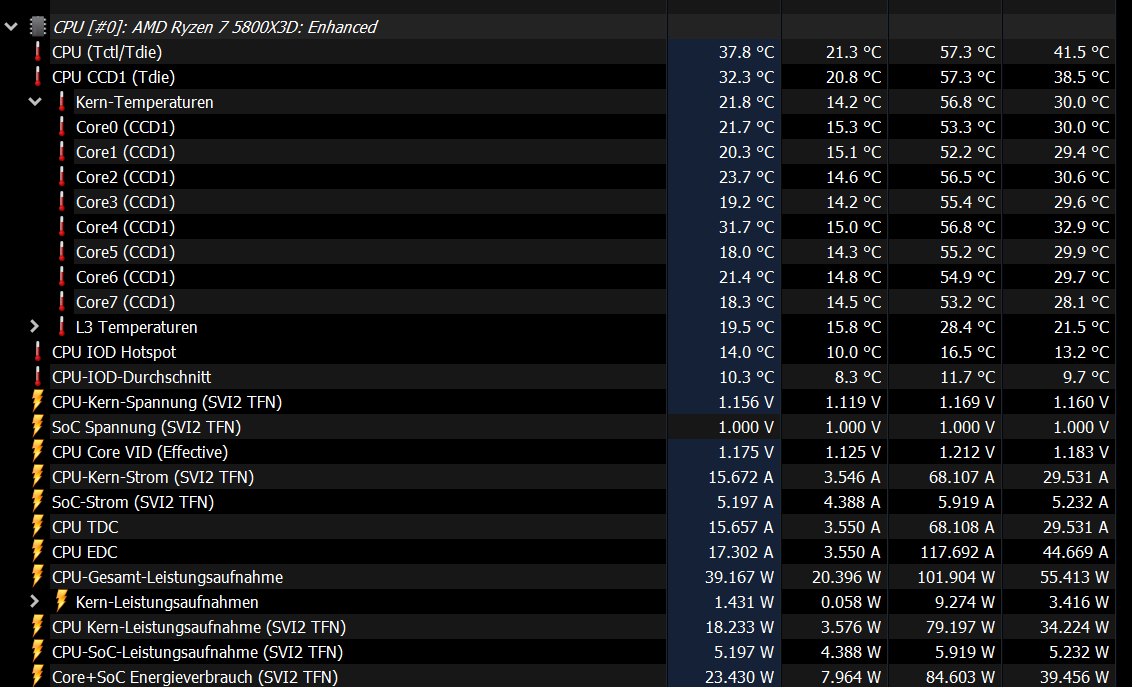Click minimum value 14.6 °C in Core2 row

tap(853, 177)
